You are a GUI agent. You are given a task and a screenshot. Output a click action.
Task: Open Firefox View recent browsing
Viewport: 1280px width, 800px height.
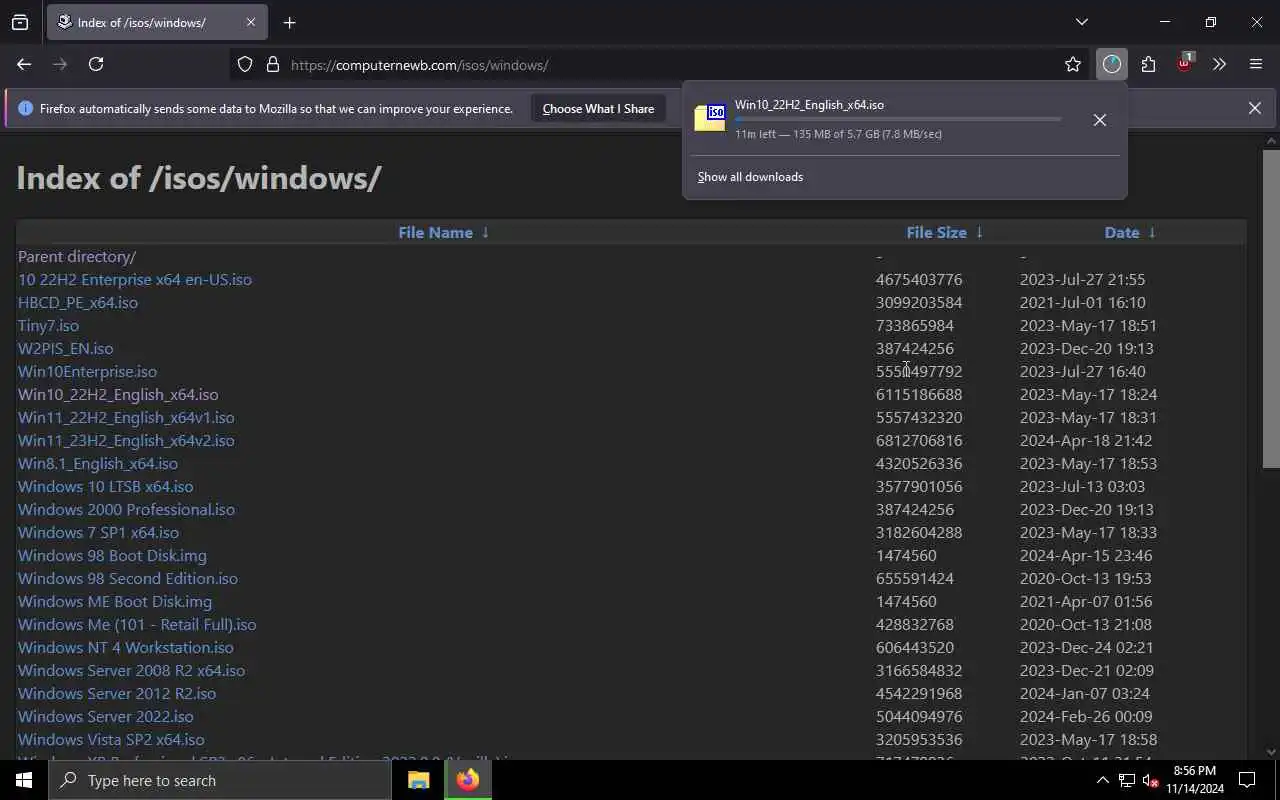pyautogui.click(x=20, y=22)
